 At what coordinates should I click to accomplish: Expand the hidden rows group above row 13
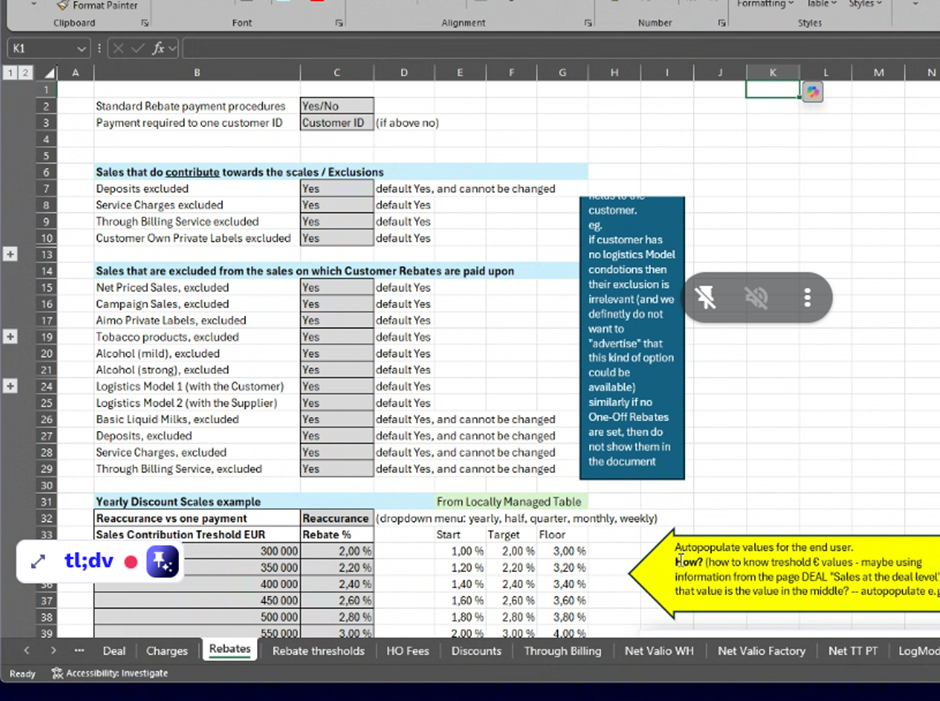(x=11, y=255)
